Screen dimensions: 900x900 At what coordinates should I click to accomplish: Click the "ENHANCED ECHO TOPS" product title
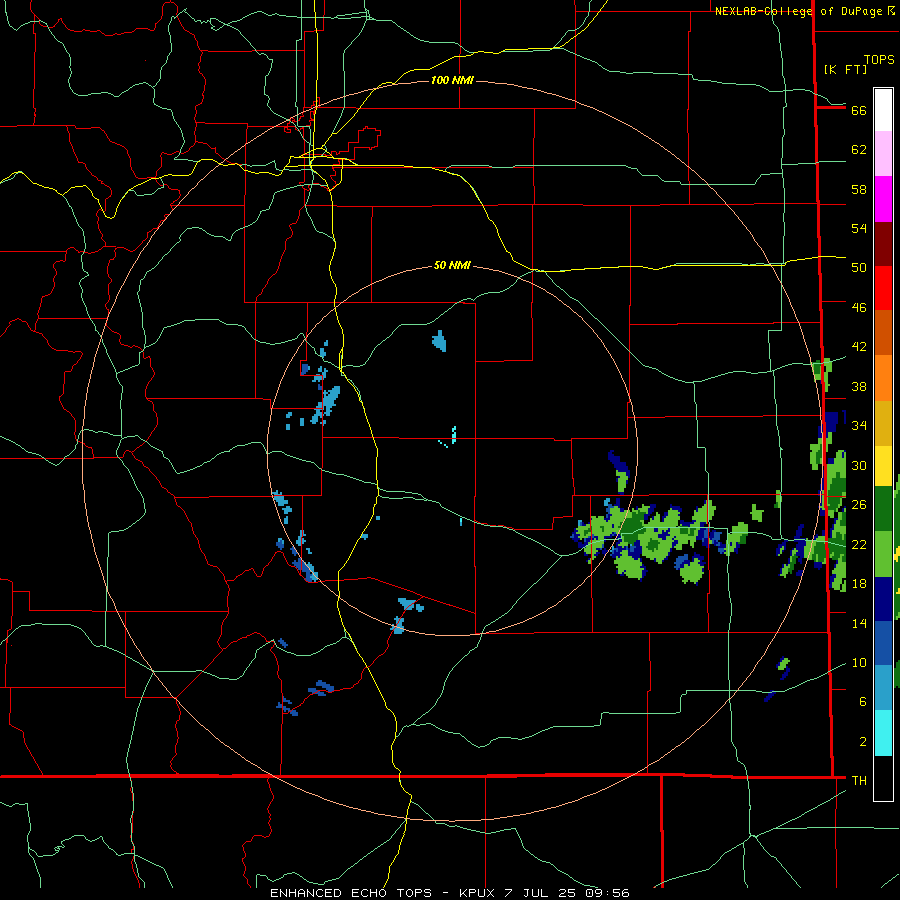pyautogui.click(x=351, y=893)
